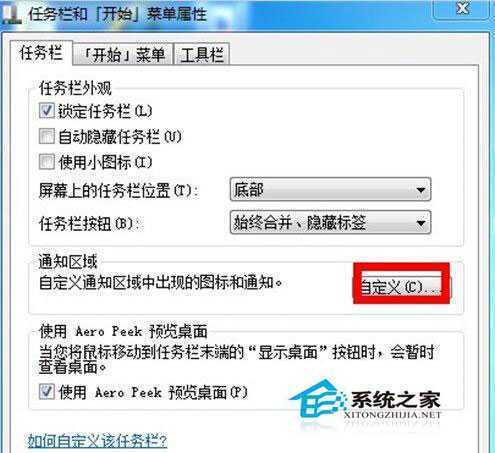Open the 工具栏 tab
This screenshot has height=453, width=495.
pos(202,54)
